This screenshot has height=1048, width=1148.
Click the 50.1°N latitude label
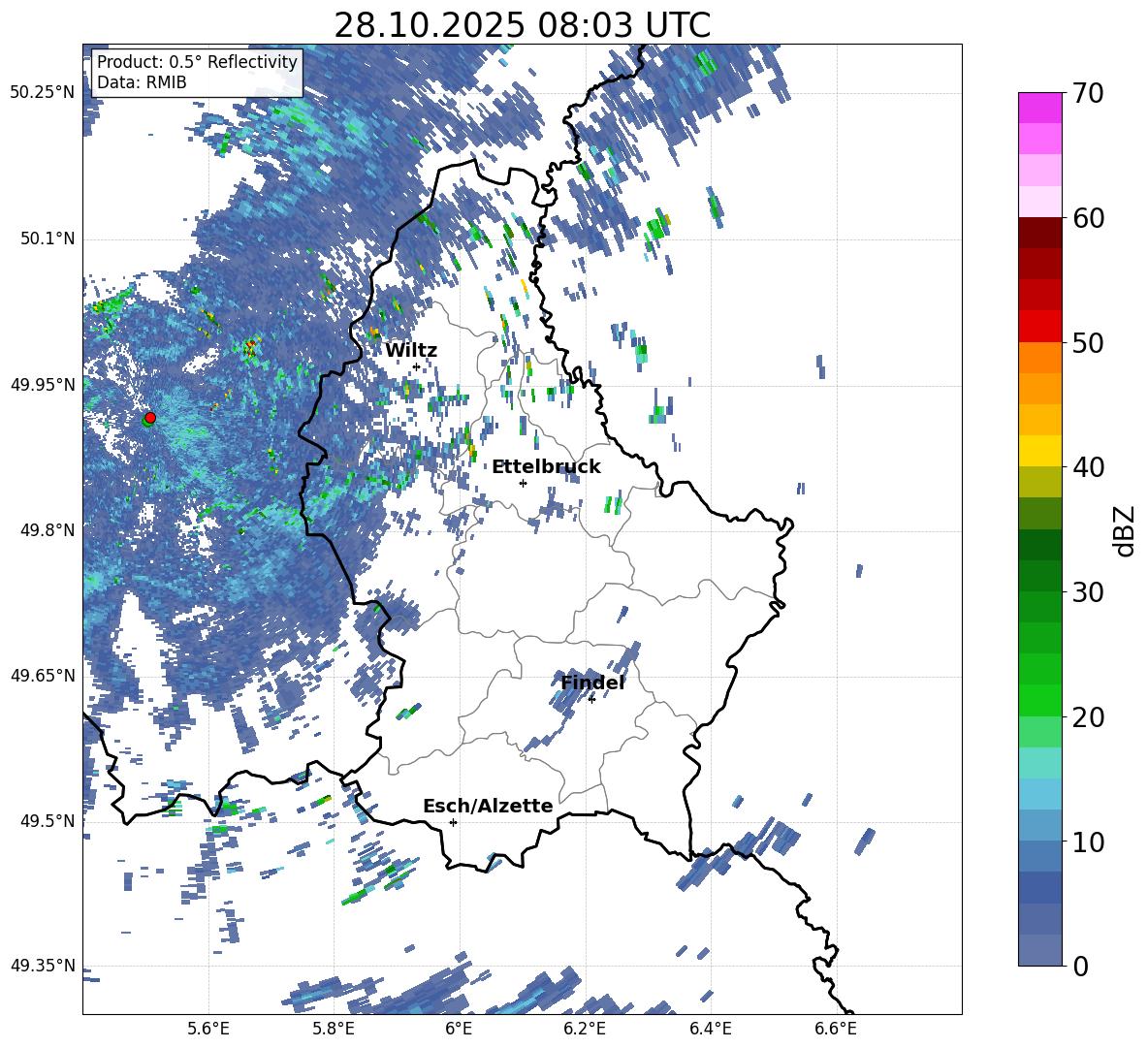(x=48, y=238)
